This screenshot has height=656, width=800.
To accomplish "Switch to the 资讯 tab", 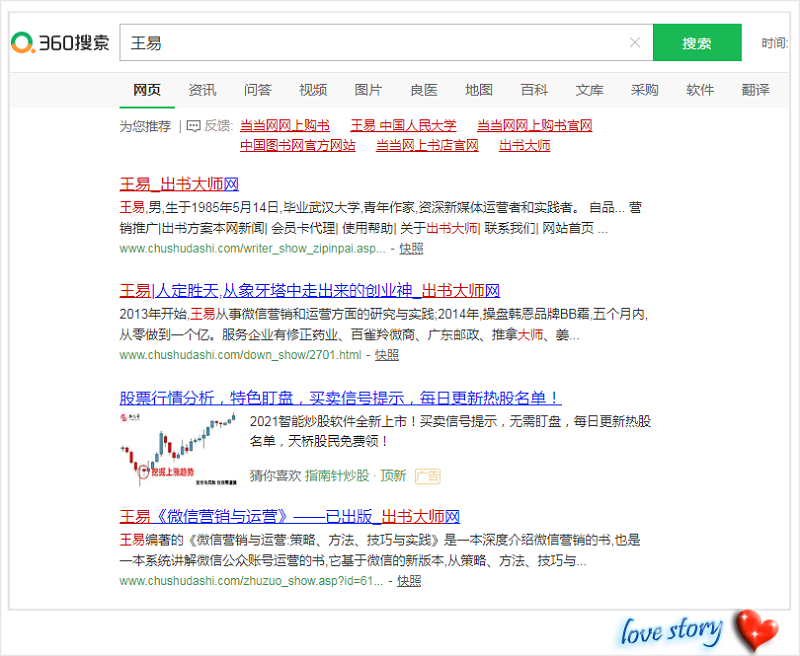I will pyautogui.click(x=202, y=90).
